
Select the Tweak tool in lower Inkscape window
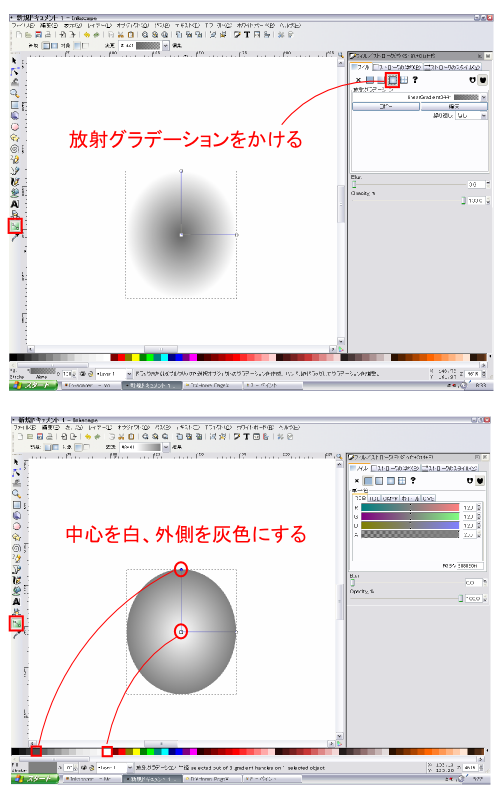(16, 483)
